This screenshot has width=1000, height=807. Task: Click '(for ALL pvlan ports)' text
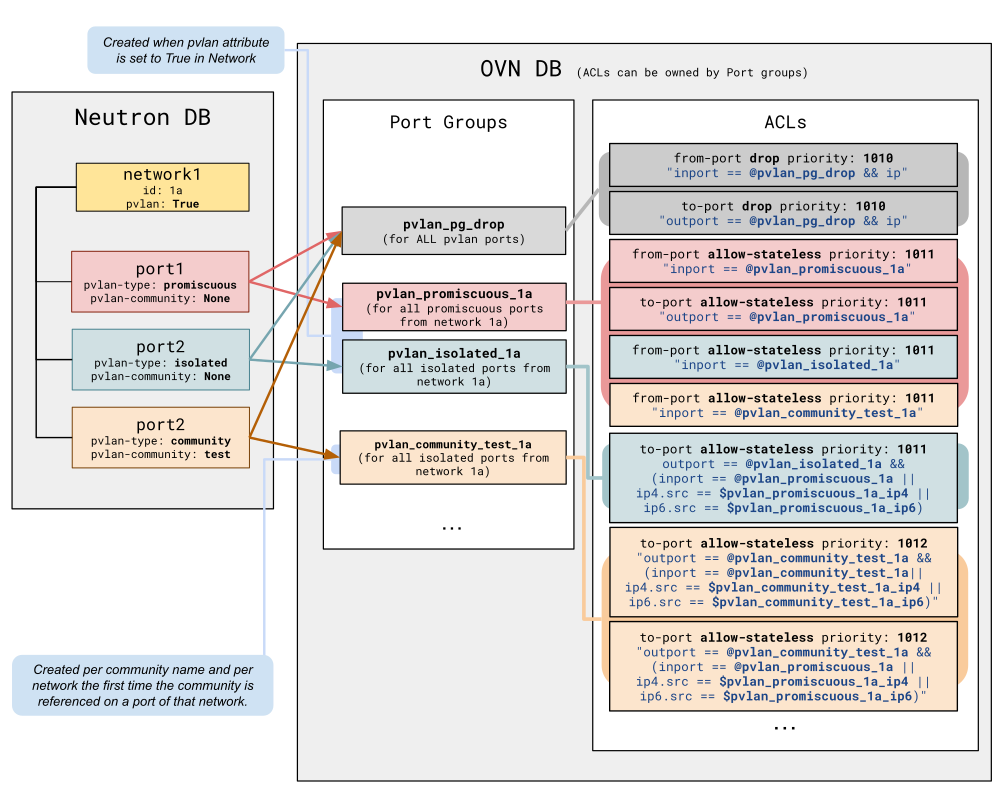point(453,239)
